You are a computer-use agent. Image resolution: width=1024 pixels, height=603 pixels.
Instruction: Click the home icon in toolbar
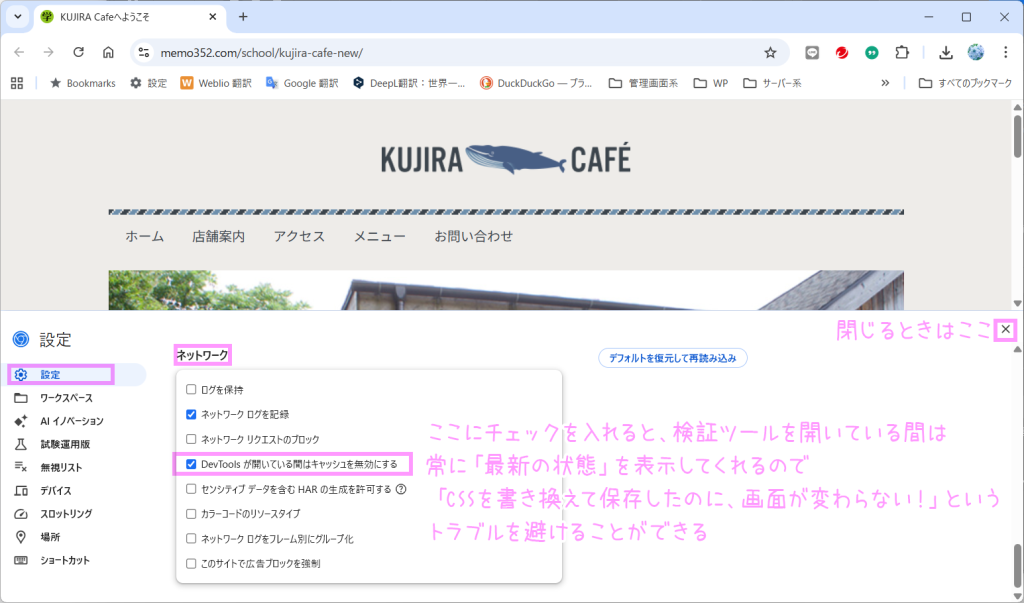coord(108,53)
